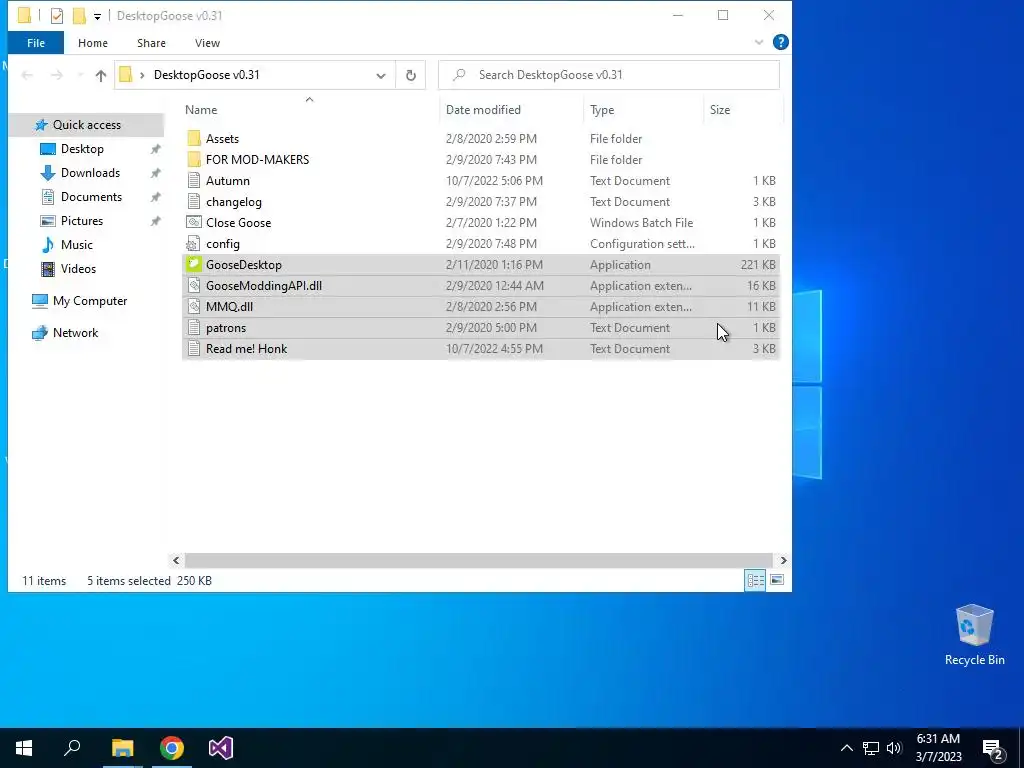1024x768 pixels.
Task: Go back to previous folder
Action: click(27, 75)
